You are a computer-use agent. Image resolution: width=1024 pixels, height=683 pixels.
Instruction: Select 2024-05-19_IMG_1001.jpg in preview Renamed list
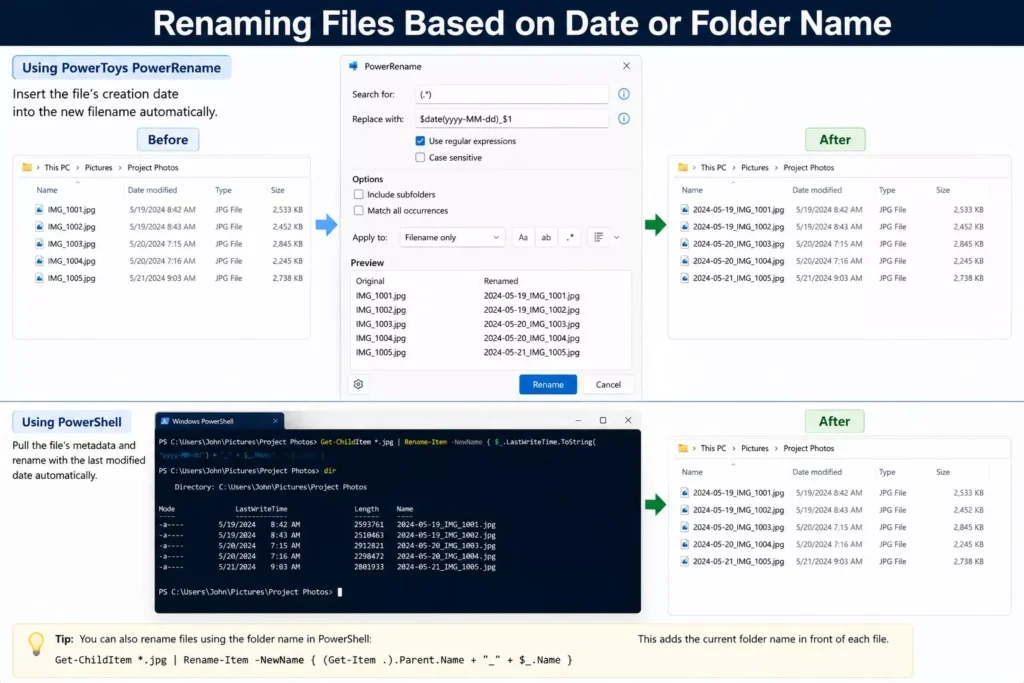(x=532, y=296)
